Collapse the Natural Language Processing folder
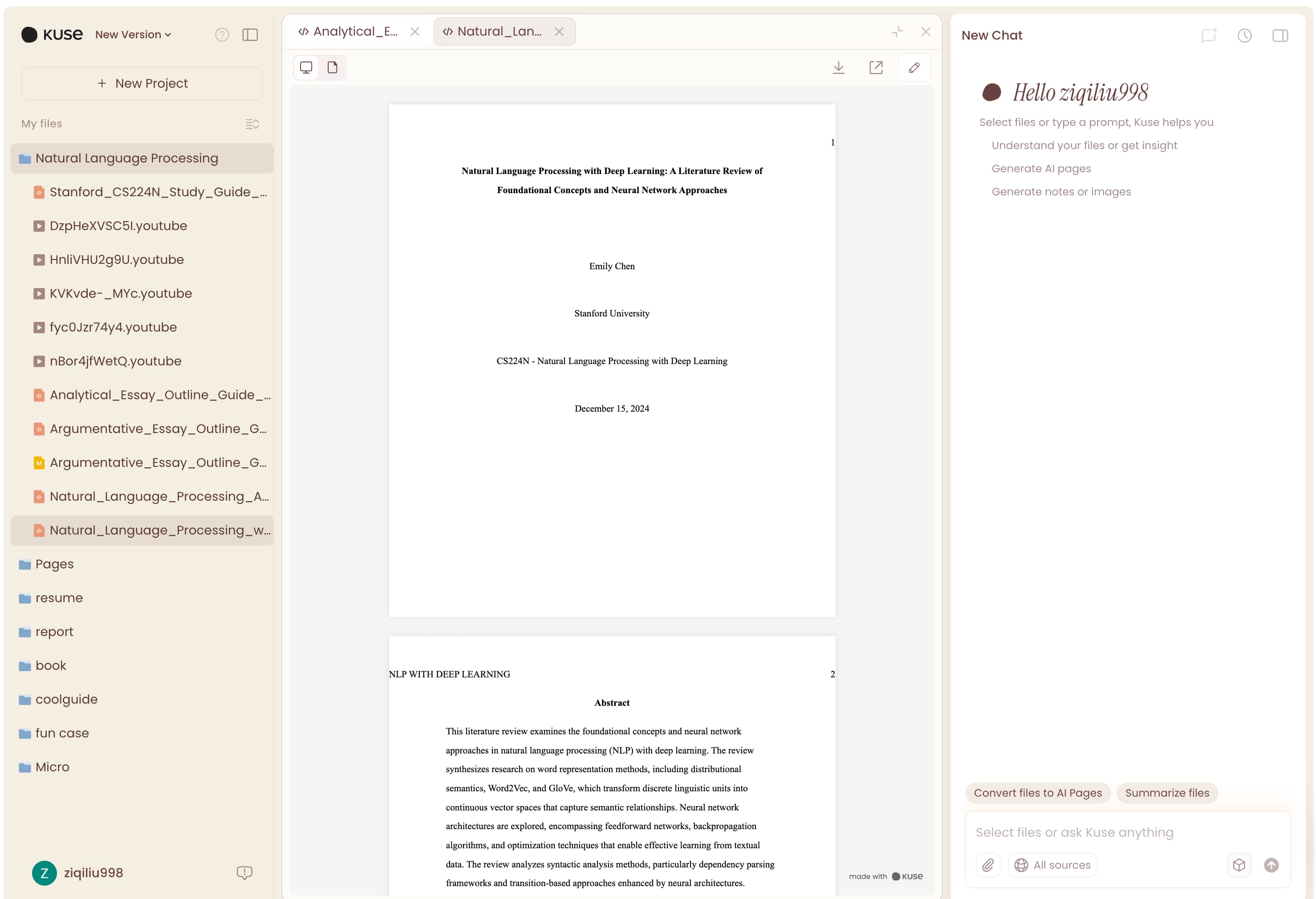The width and height of the screenshot is (1316, 899). pos(142,158)
